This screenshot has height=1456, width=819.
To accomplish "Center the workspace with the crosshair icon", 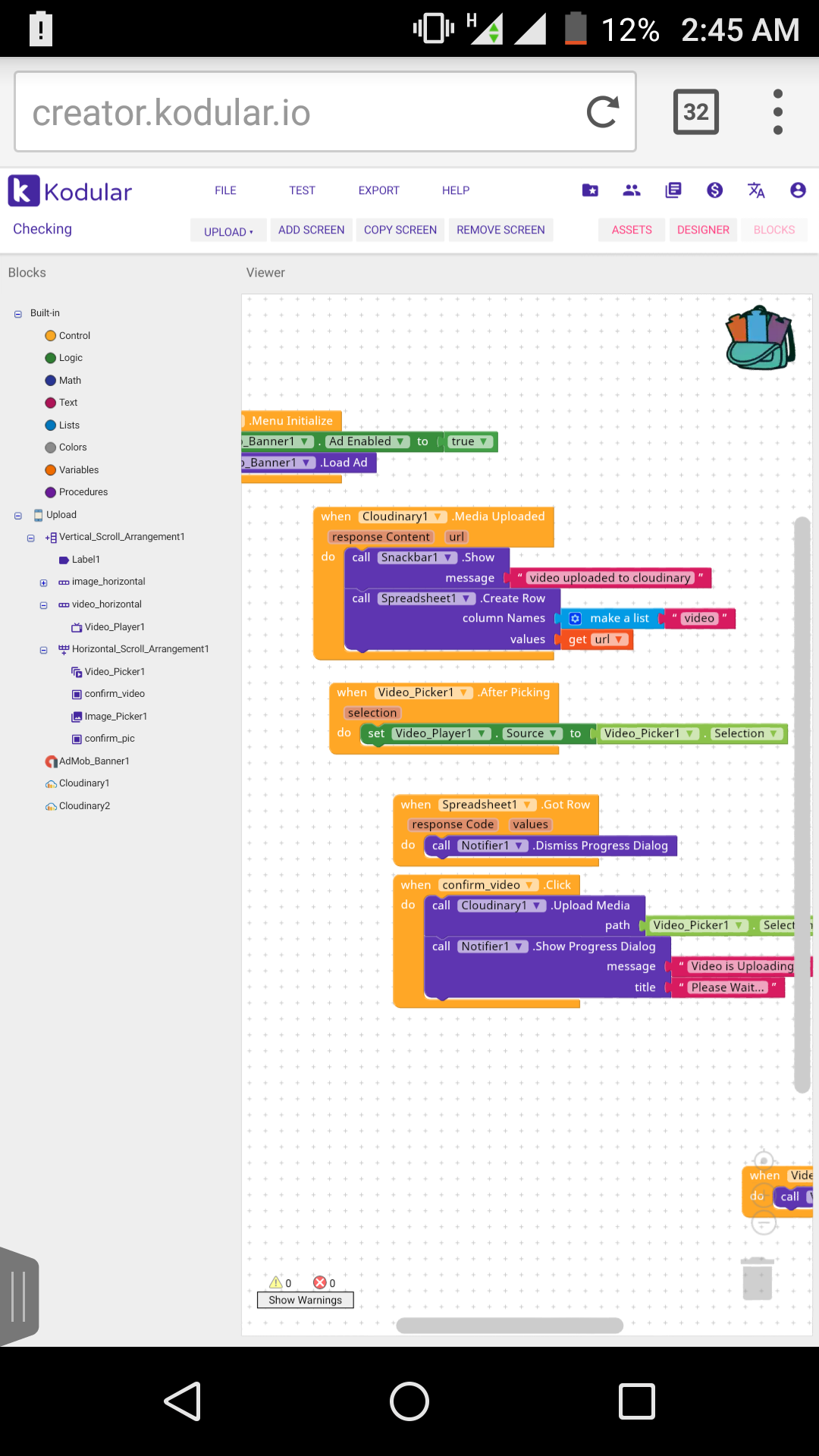I will 764,1160.
